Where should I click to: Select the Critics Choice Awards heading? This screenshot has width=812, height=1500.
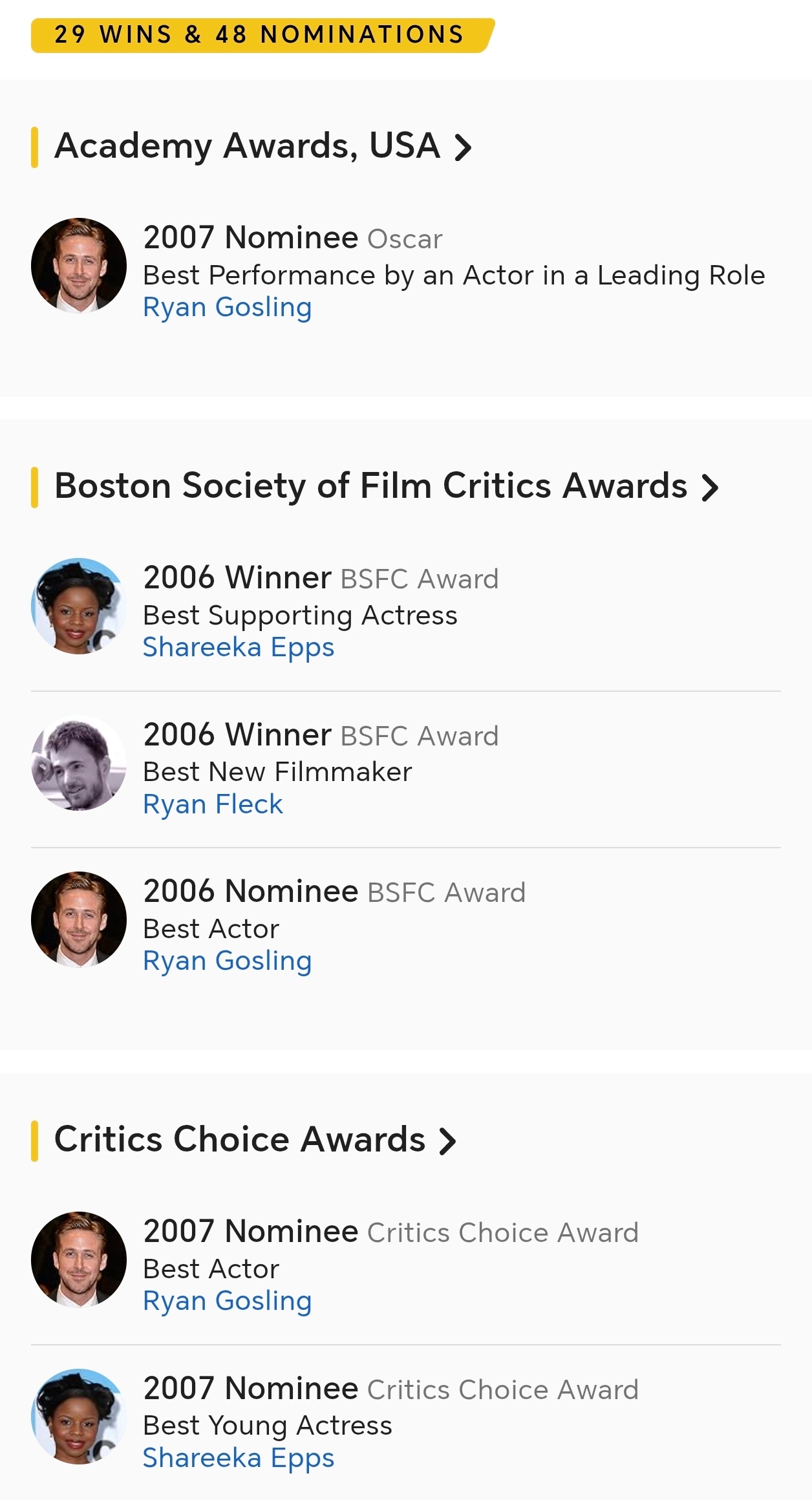coord(240,1139)
